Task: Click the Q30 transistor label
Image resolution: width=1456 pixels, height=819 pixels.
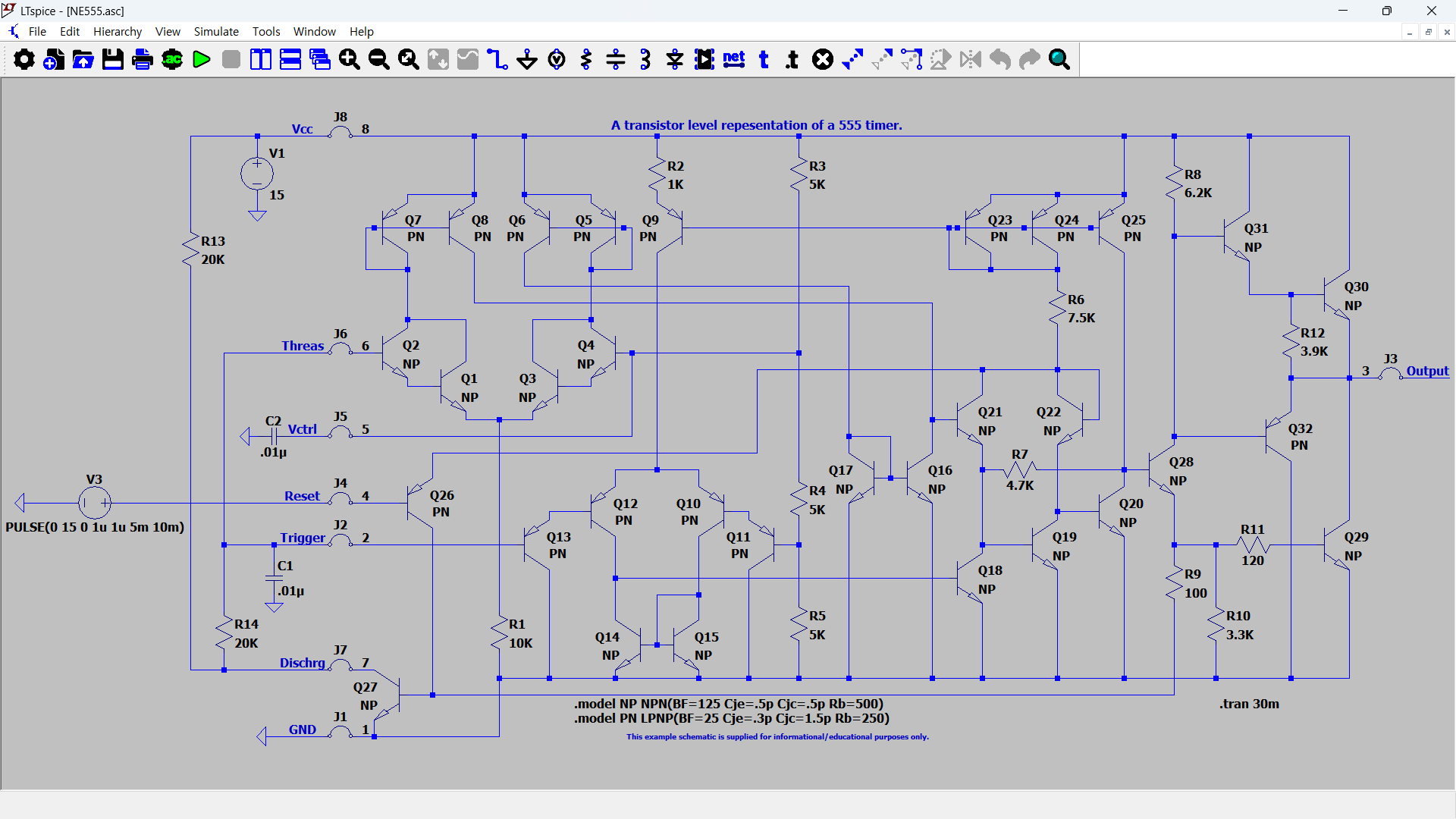Action: pyautogui.click(x=1357, y=287)
